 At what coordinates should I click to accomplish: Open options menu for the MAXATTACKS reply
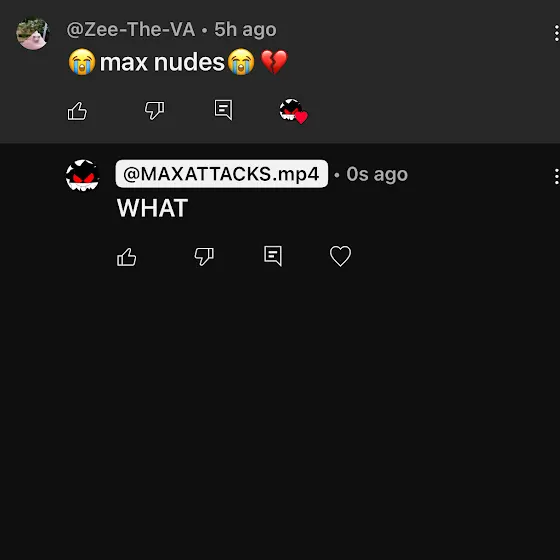click(556, 177)
